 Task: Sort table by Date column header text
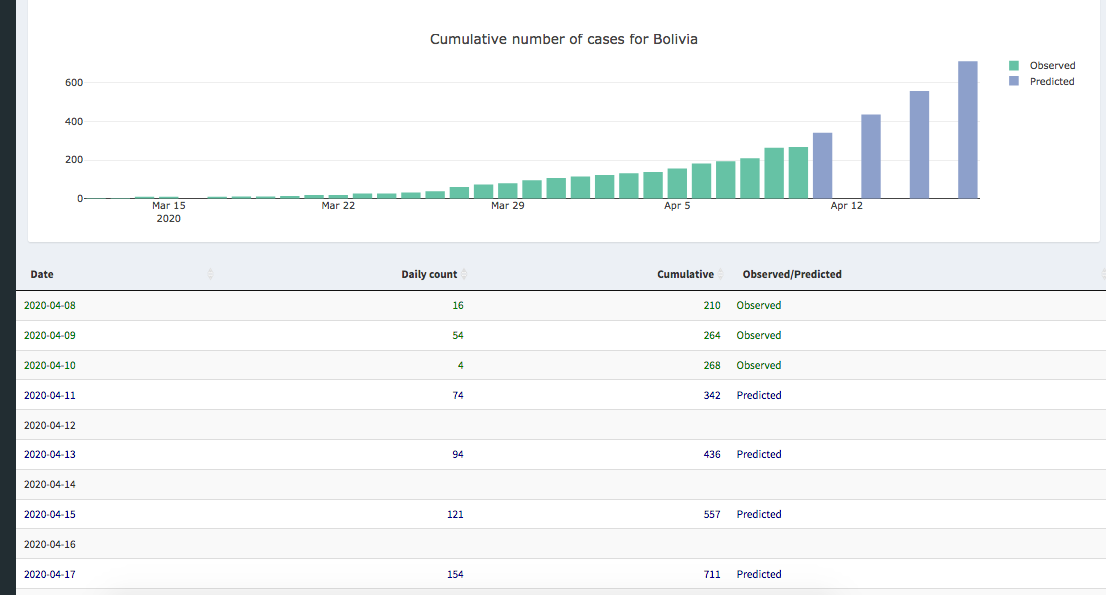(x=42, y=274)
